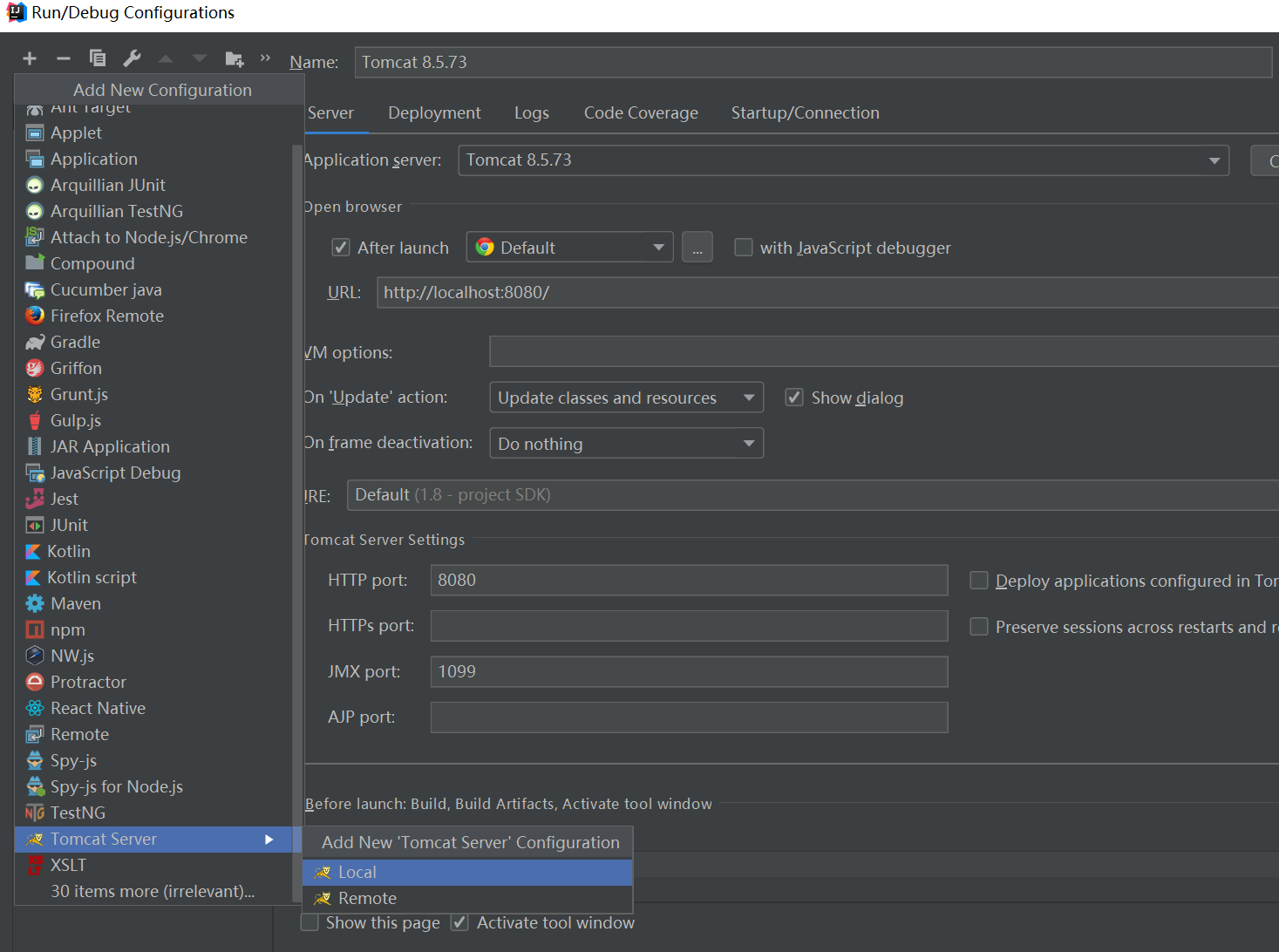Image resolution: width=1279 pixels, height=952 pixels.
Task: Toggle the Show dialog checkbox
Action: pyautogui.click(x=794, y=398)
